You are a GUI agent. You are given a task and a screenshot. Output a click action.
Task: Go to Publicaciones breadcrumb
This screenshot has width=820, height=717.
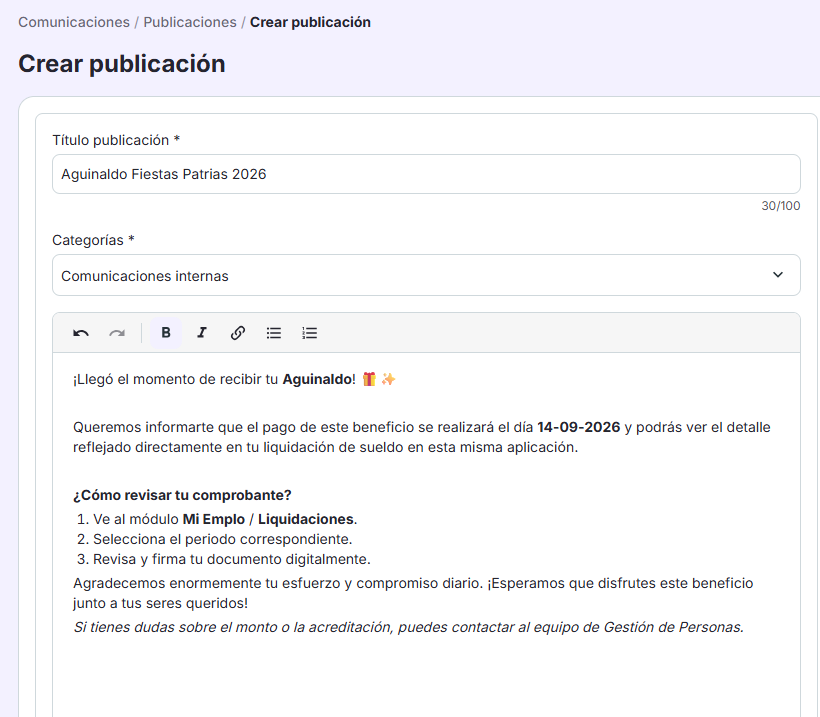coord(190,22)
